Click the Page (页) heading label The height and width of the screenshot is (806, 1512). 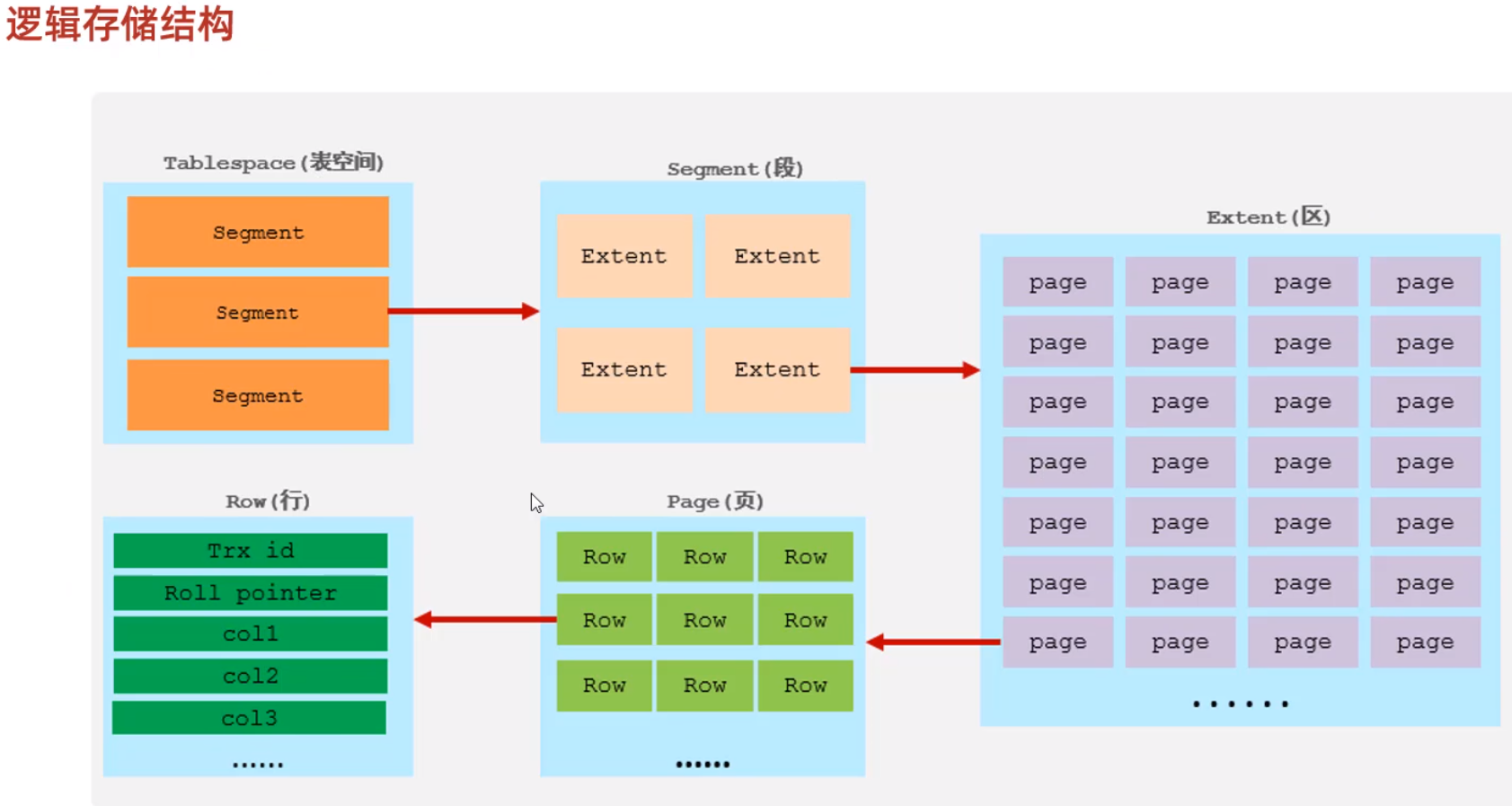pyautogui.click(x=715, y=500)
